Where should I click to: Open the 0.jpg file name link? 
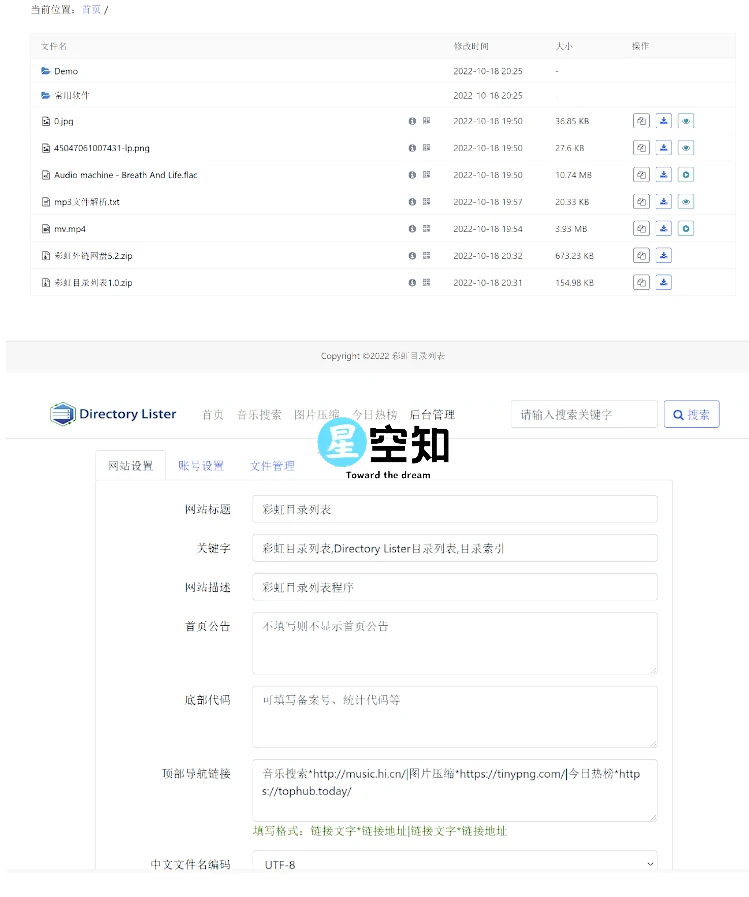[64, 121]
